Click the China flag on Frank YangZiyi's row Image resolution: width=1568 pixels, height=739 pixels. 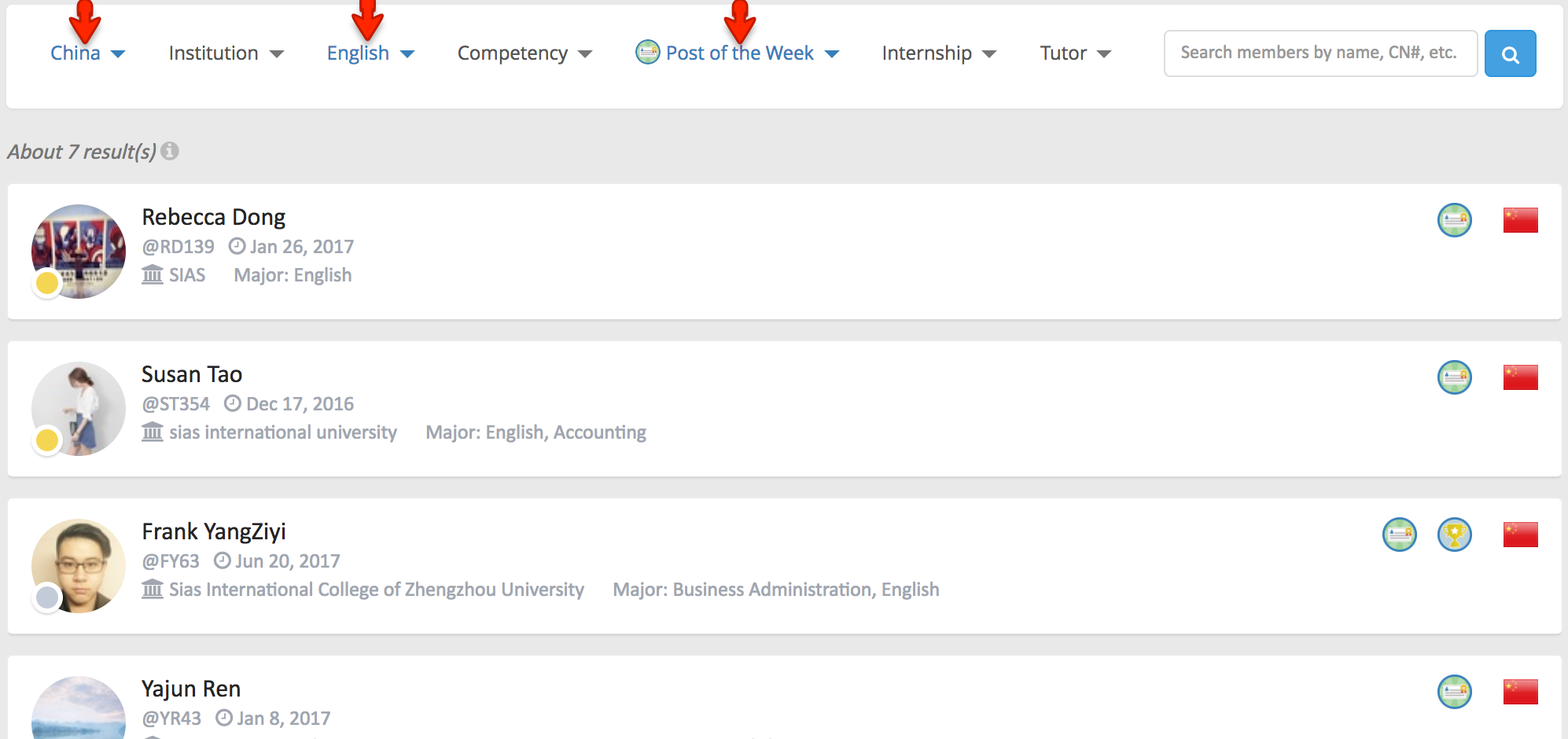click(x=1521, y=535)
